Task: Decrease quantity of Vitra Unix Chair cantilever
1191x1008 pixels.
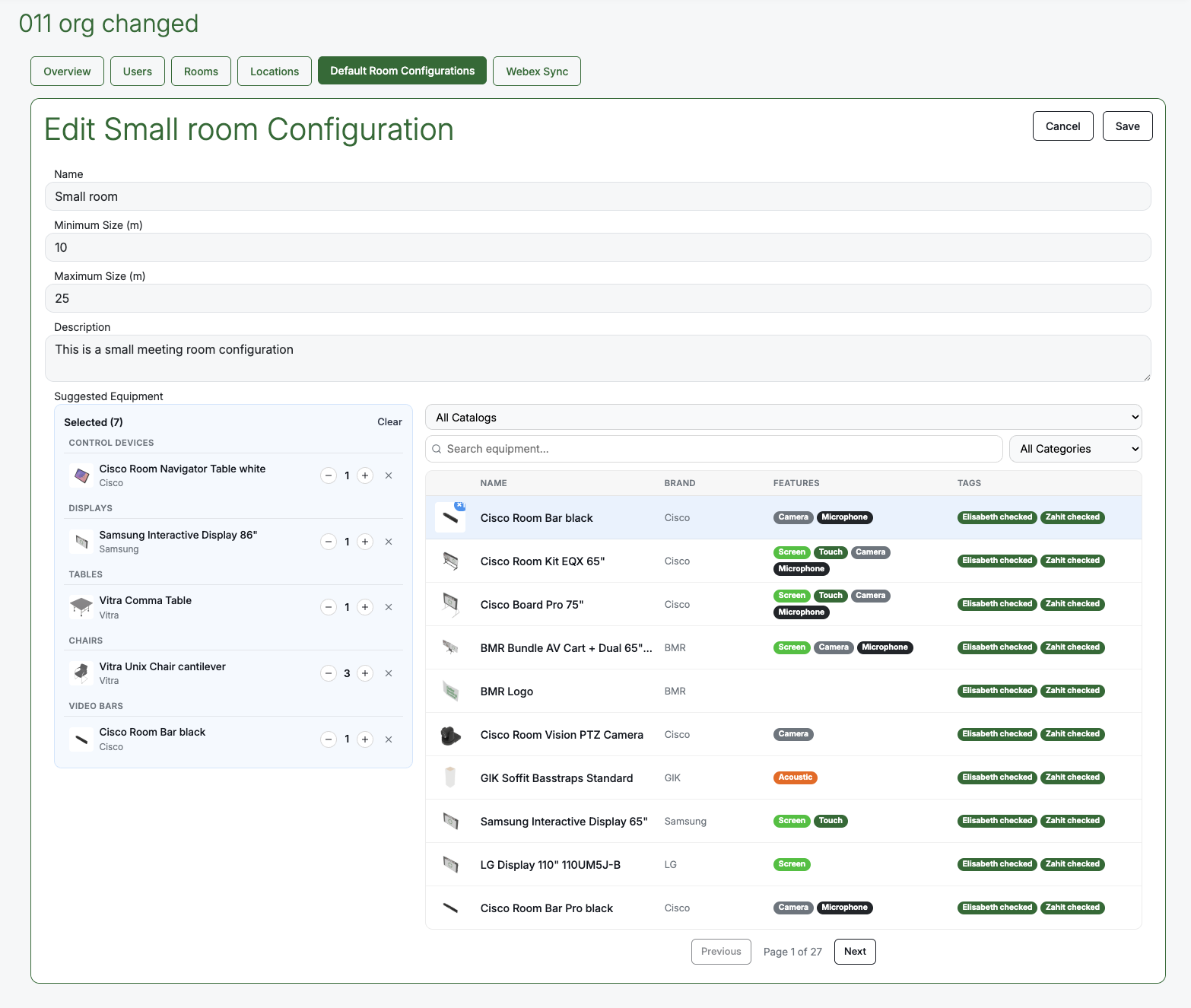Action: pyautogui.click(x=329, y=673)
